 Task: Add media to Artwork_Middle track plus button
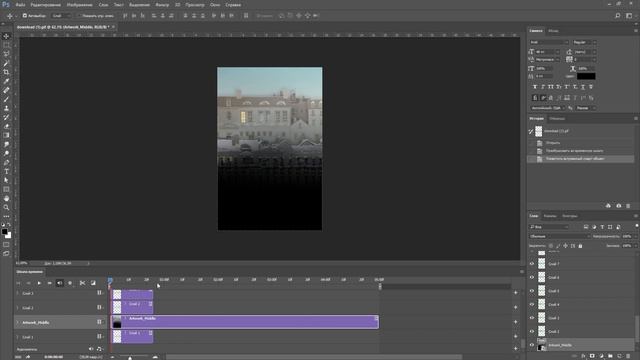[516, 322]
